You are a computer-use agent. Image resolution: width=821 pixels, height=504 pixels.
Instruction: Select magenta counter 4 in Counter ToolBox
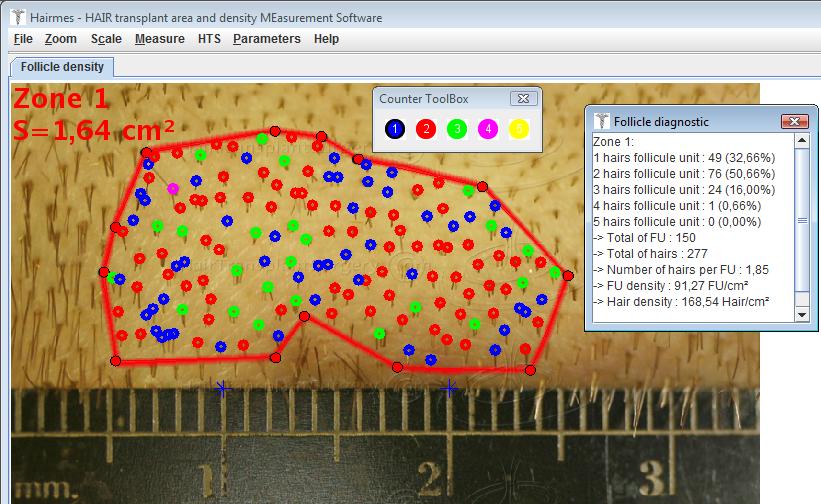click(x=488, y=129)
